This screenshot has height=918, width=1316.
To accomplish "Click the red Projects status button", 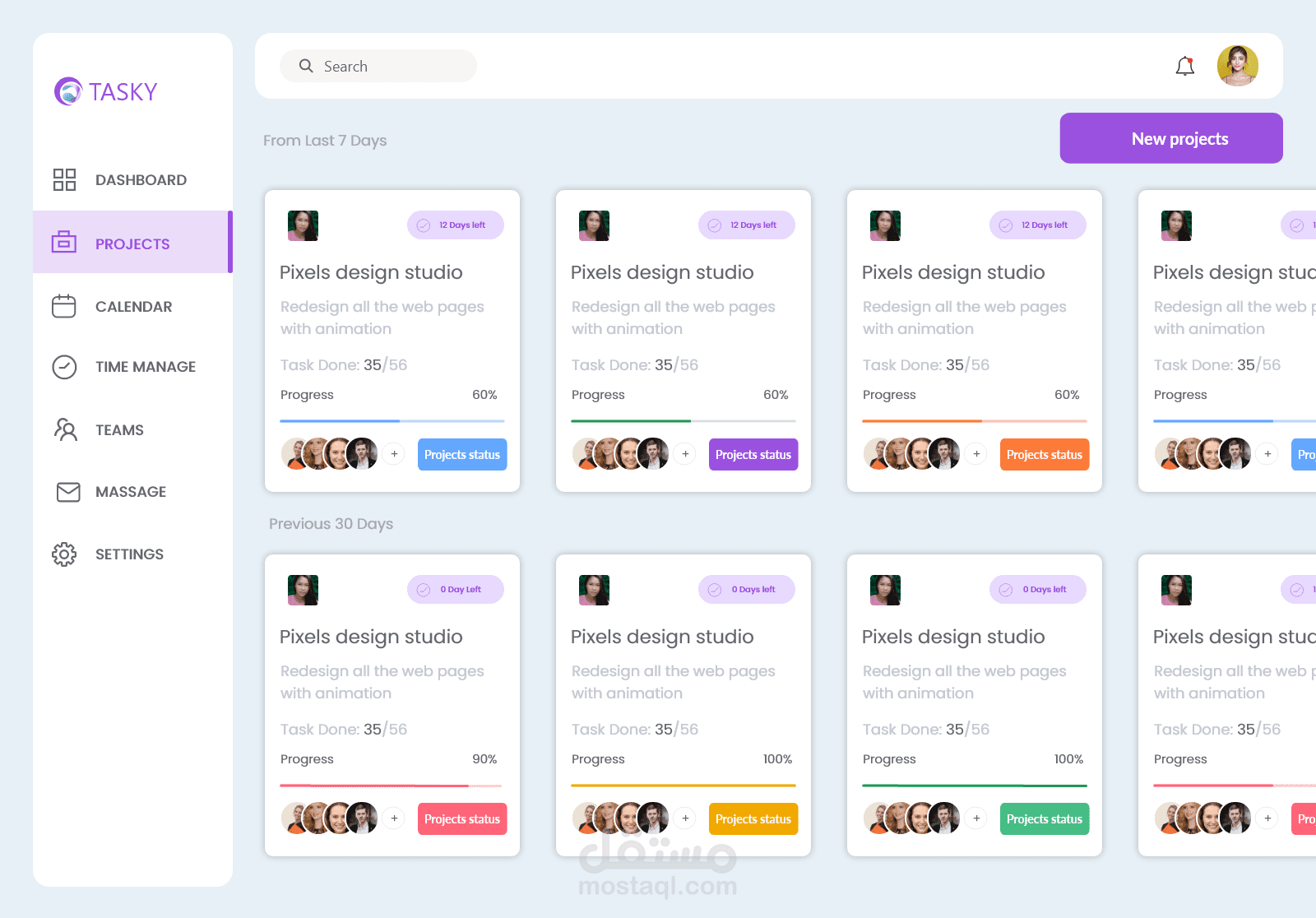I will (462, 819).
